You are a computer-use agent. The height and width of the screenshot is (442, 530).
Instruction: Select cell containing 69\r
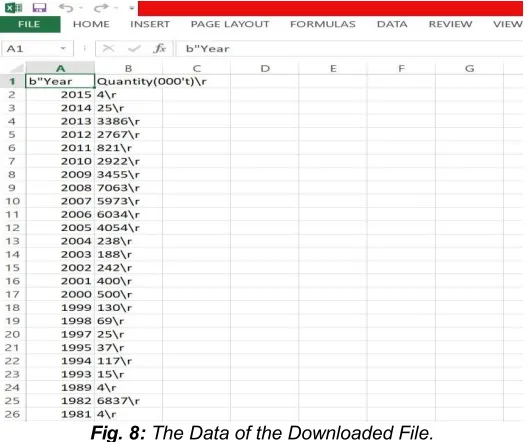[128, 321]
